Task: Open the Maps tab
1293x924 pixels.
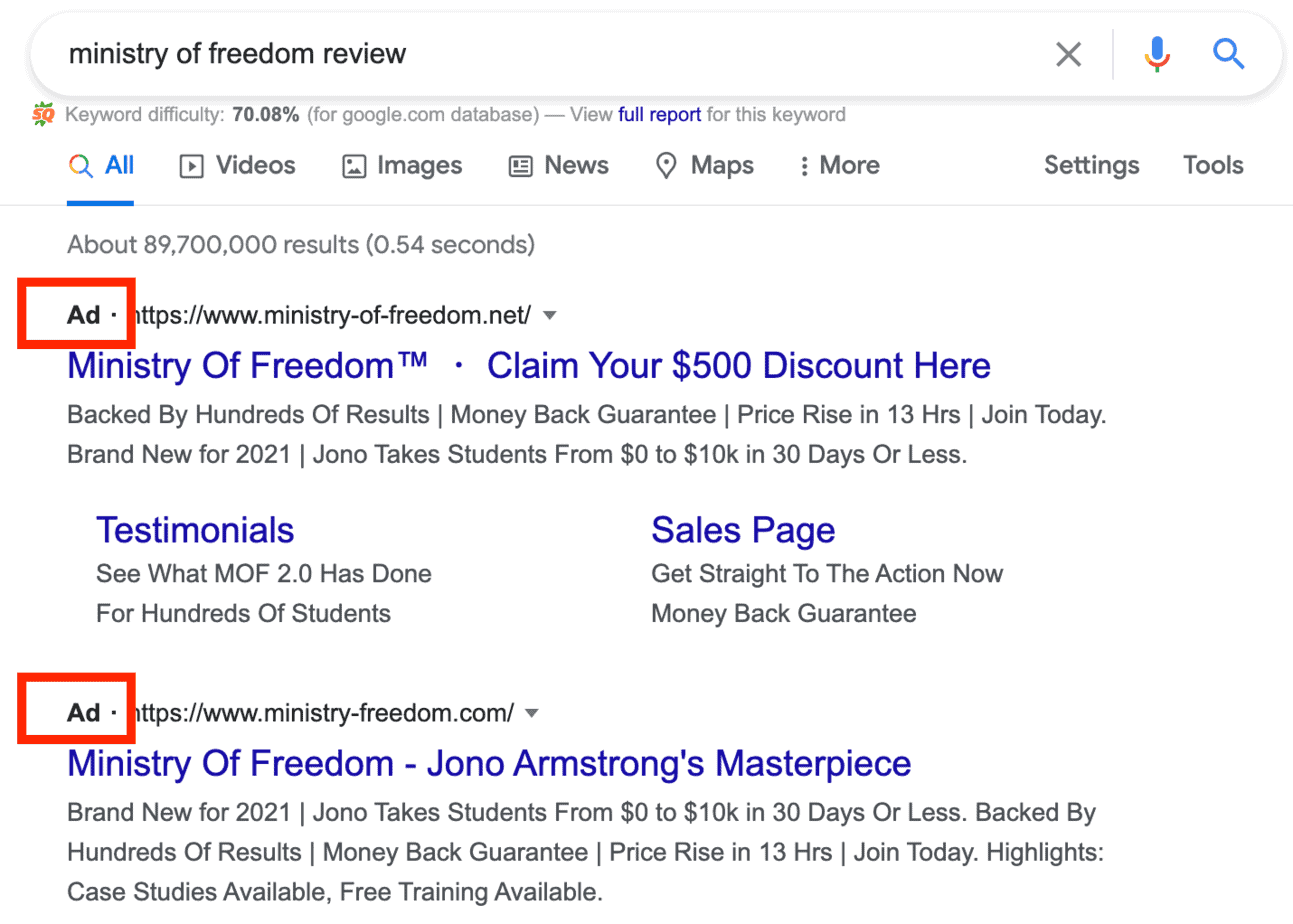Action: 704,166
